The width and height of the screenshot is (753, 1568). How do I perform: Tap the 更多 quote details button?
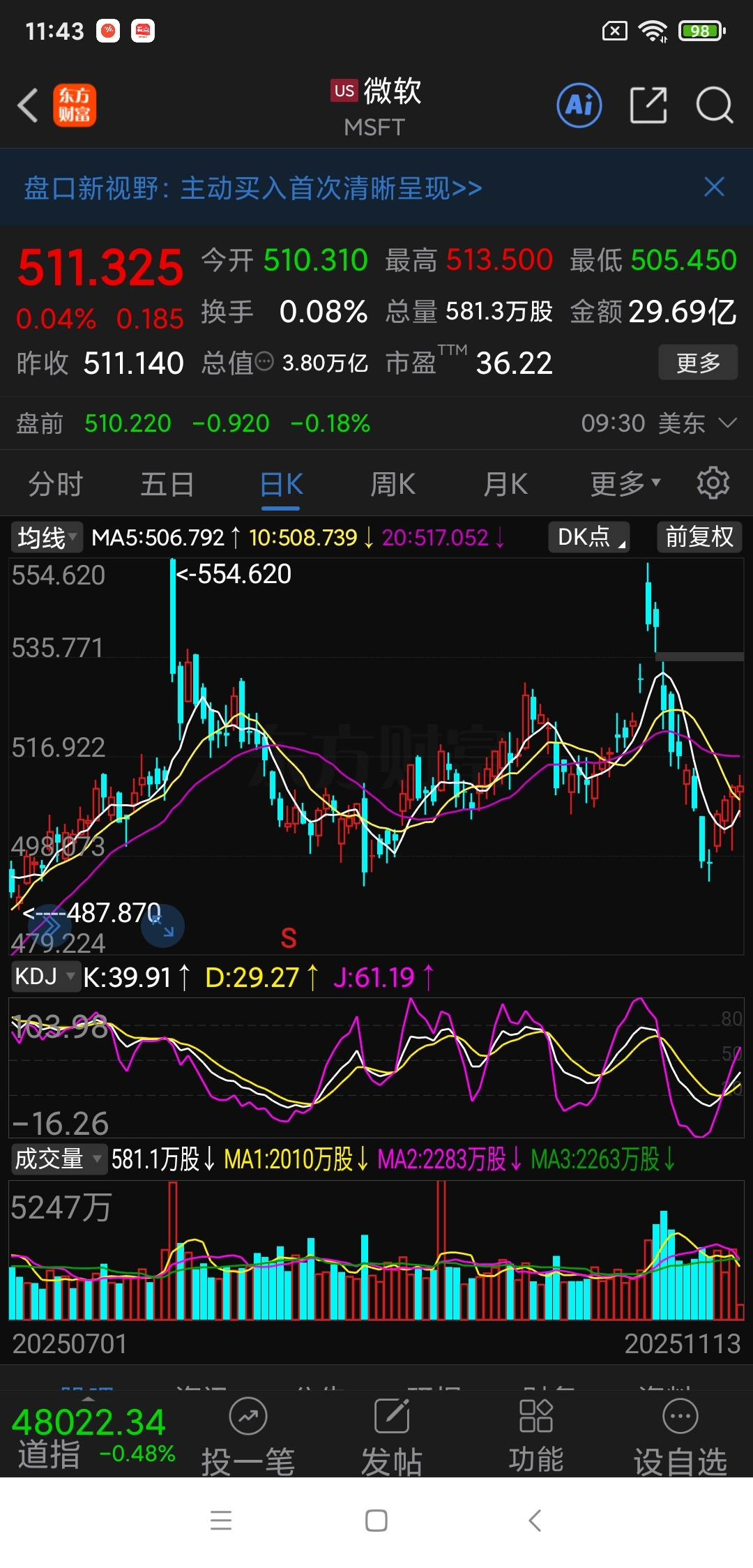click(x=698, y=363)
